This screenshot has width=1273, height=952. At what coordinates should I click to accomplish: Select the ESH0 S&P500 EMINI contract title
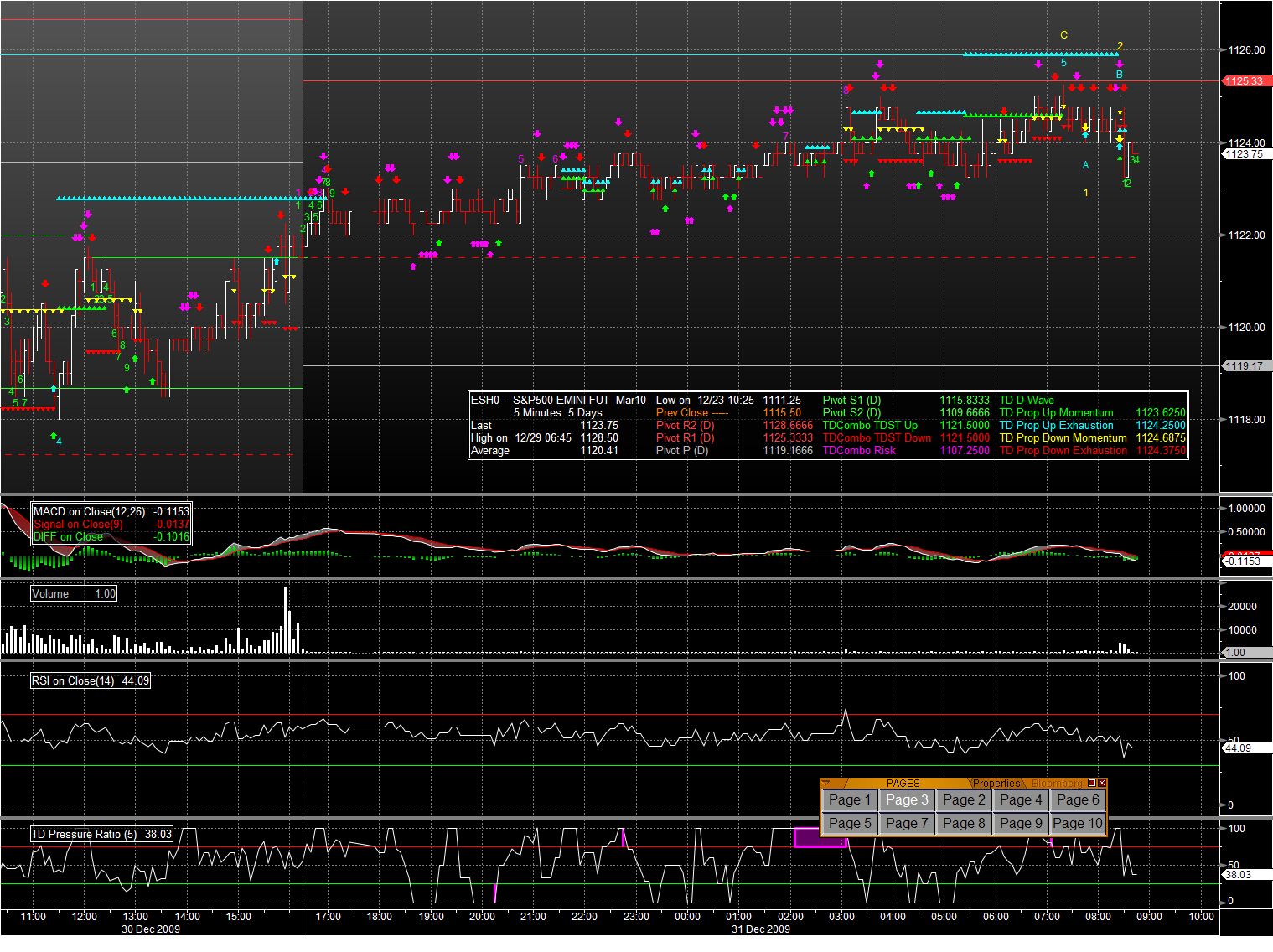pyautogui.click(x=558, y=401)
